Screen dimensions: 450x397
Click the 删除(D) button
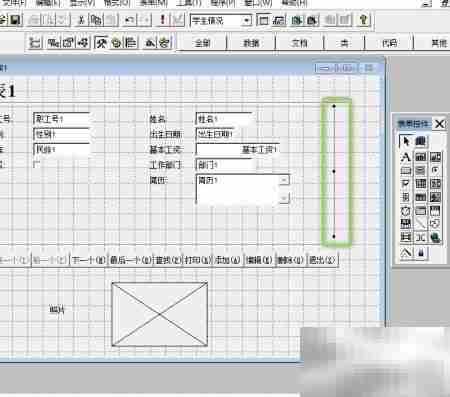(x=290, y=260)
